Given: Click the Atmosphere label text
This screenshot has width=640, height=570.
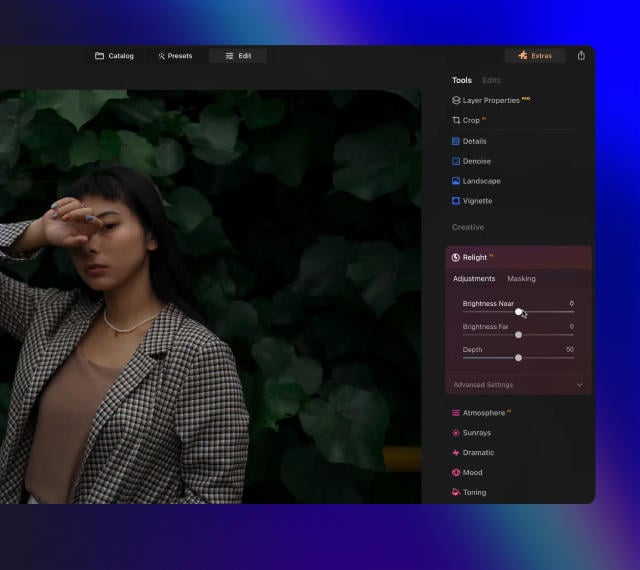Looking at the screenshot, I should point(484,413).
